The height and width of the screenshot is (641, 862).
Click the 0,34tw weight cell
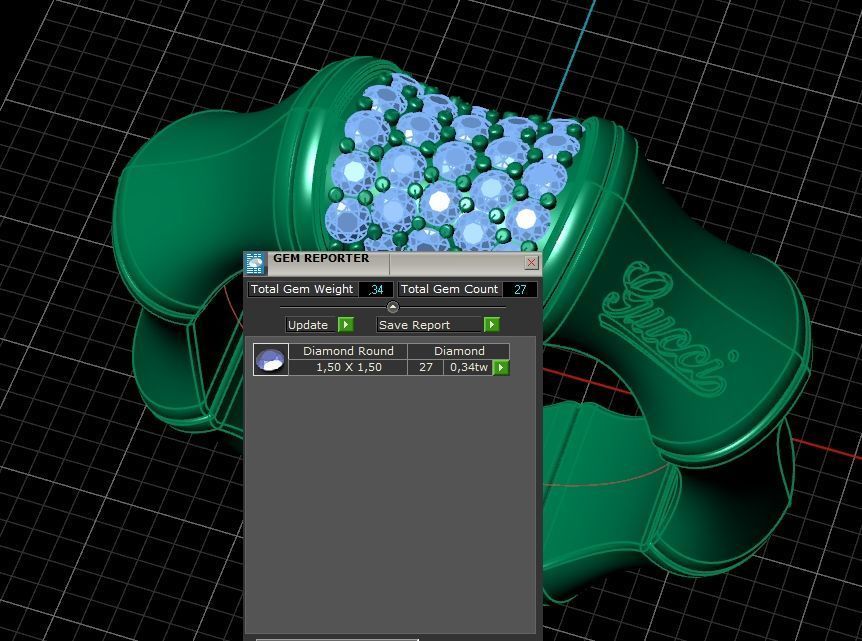468,367
